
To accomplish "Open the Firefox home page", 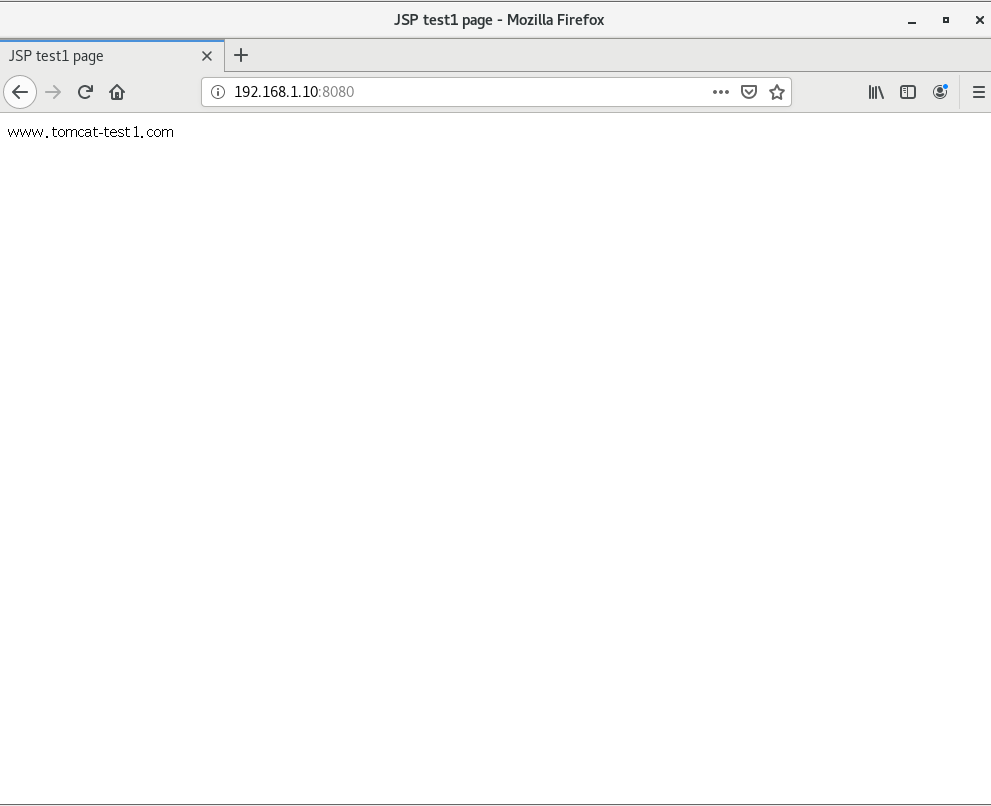I will pyautogui.click(x=117, y=92).
